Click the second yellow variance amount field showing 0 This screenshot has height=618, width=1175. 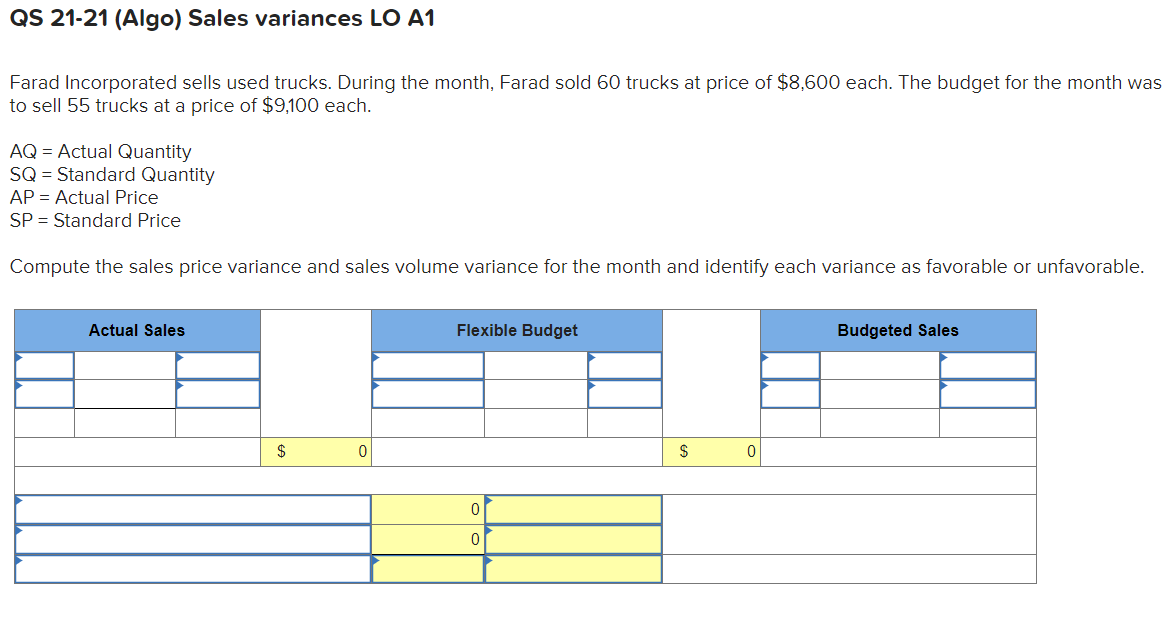pyautogui.click(x=430, y=538)
